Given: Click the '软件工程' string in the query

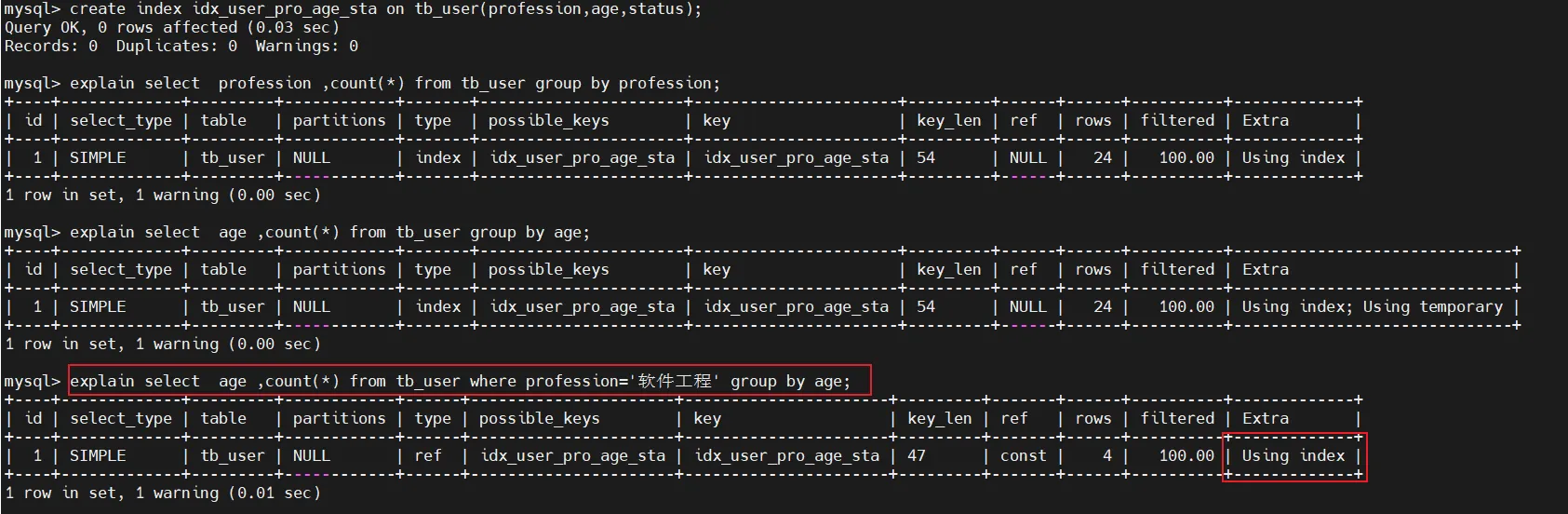Looking at the screenshot, I should pos(675,382).
